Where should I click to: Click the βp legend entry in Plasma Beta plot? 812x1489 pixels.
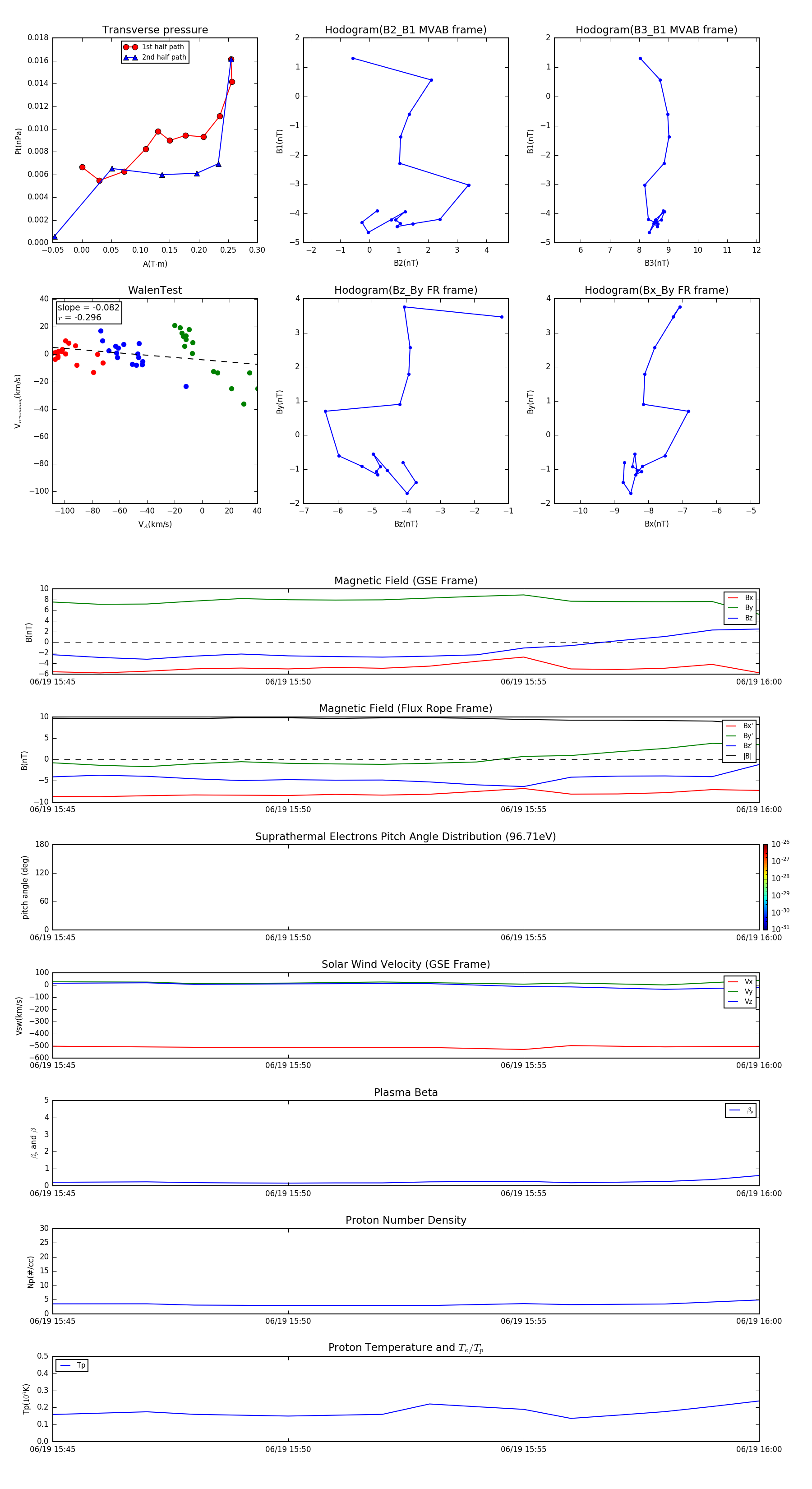coord(741,1110)
